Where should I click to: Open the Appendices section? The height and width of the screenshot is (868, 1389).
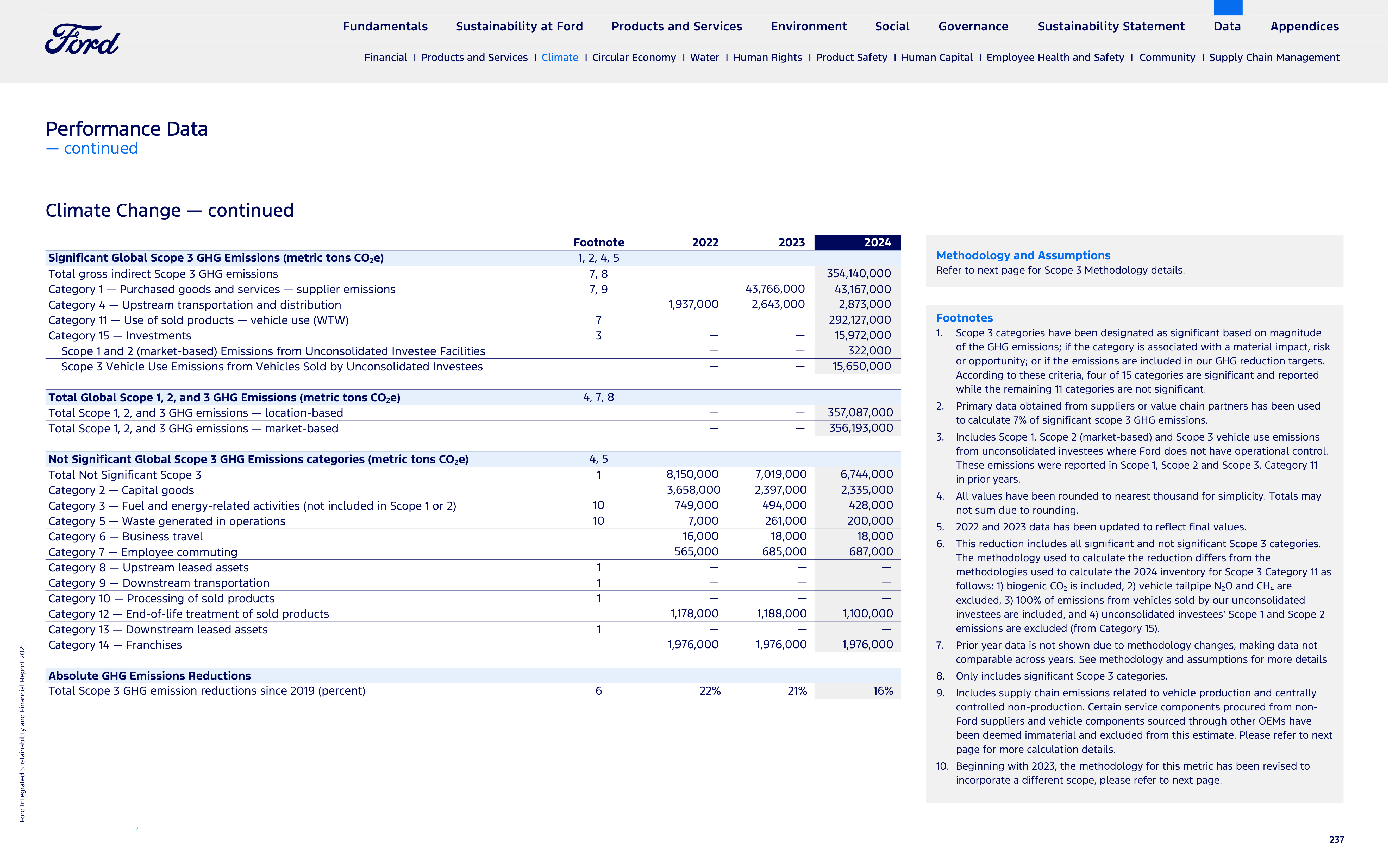(1305, 26)
